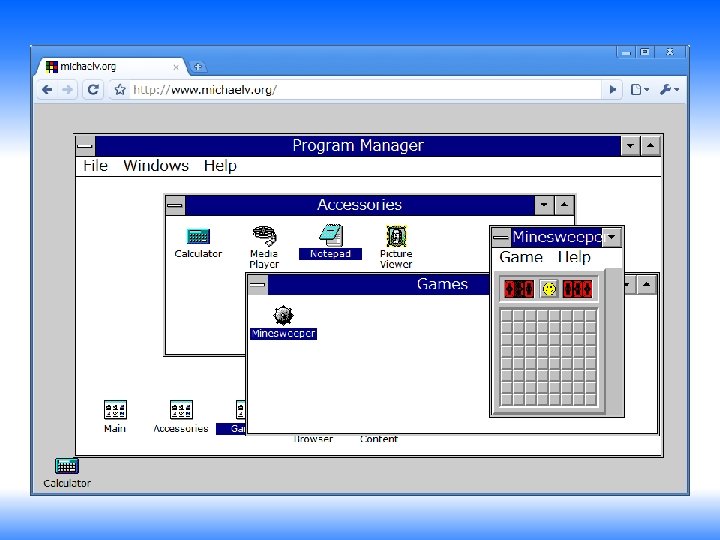Open the Calculator icon in Accessories
The width and height of the screenshot is (720, 540).
pyautogui.click(x=198, y=242)
